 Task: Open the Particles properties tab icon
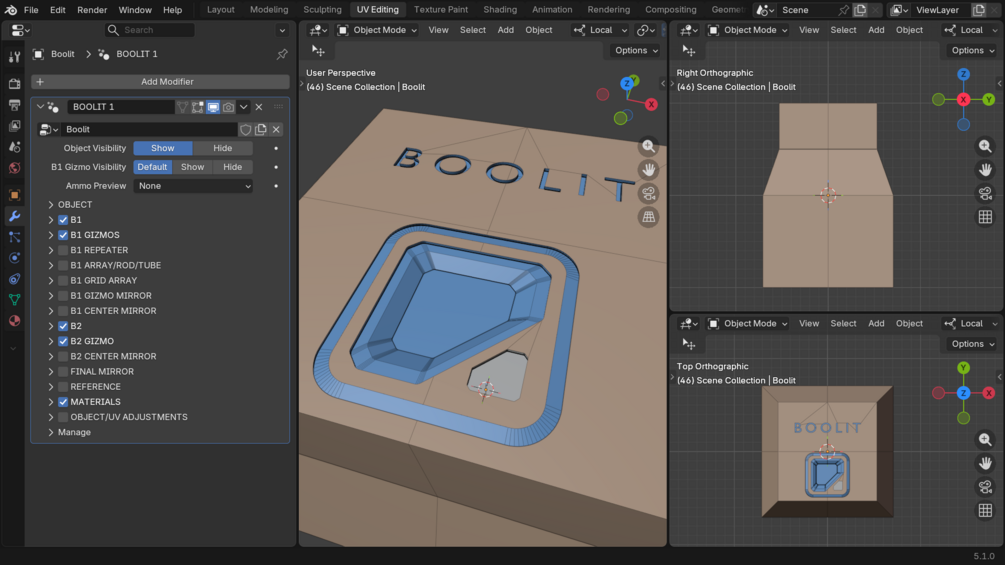[x=14, y=237]
